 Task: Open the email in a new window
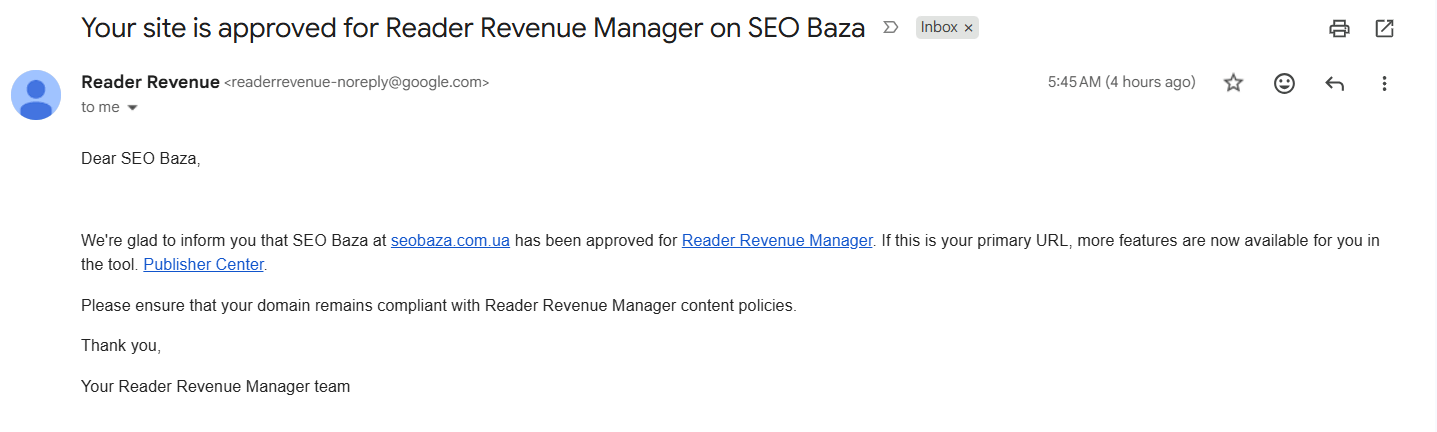(x=1384, y=29)
